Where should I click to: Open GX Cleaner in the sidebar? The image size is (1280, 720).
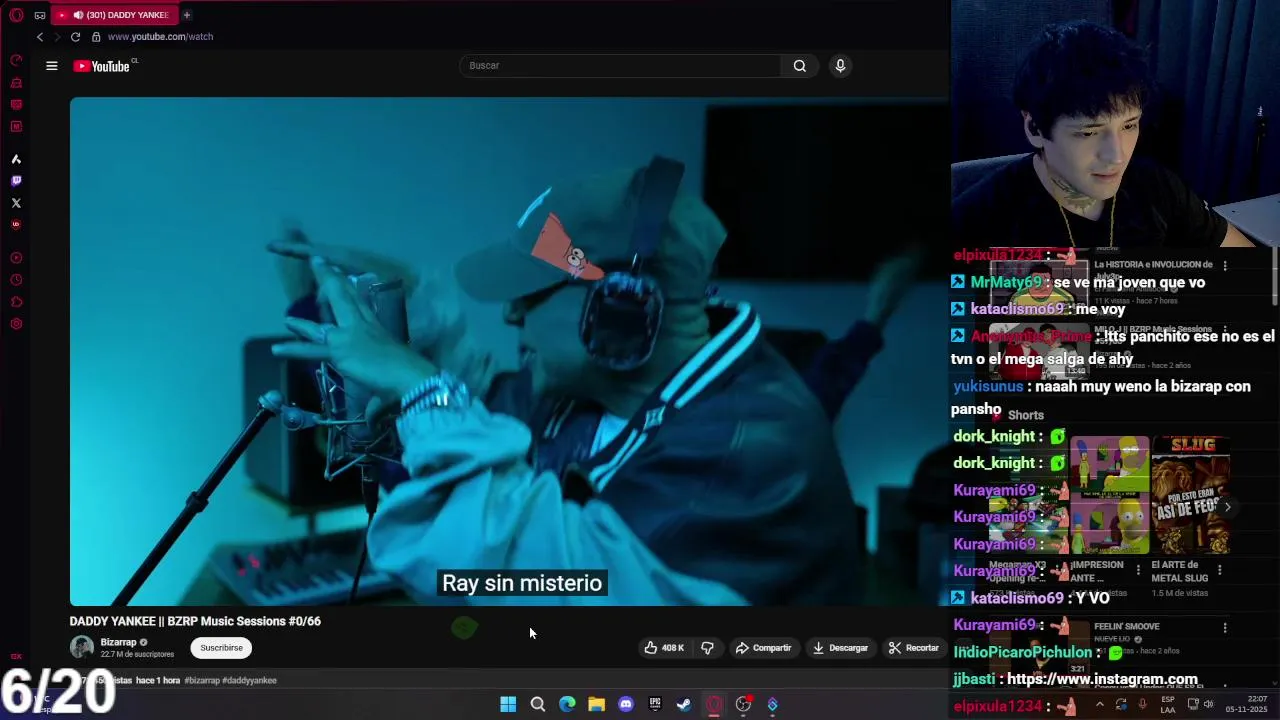pos(16,83)
